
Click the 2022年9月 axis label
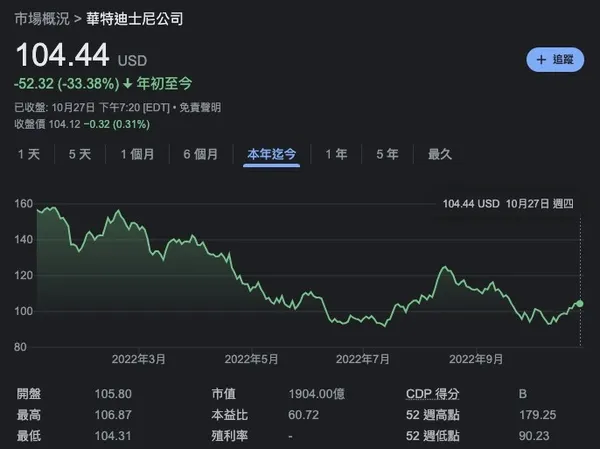pos(476,359)
